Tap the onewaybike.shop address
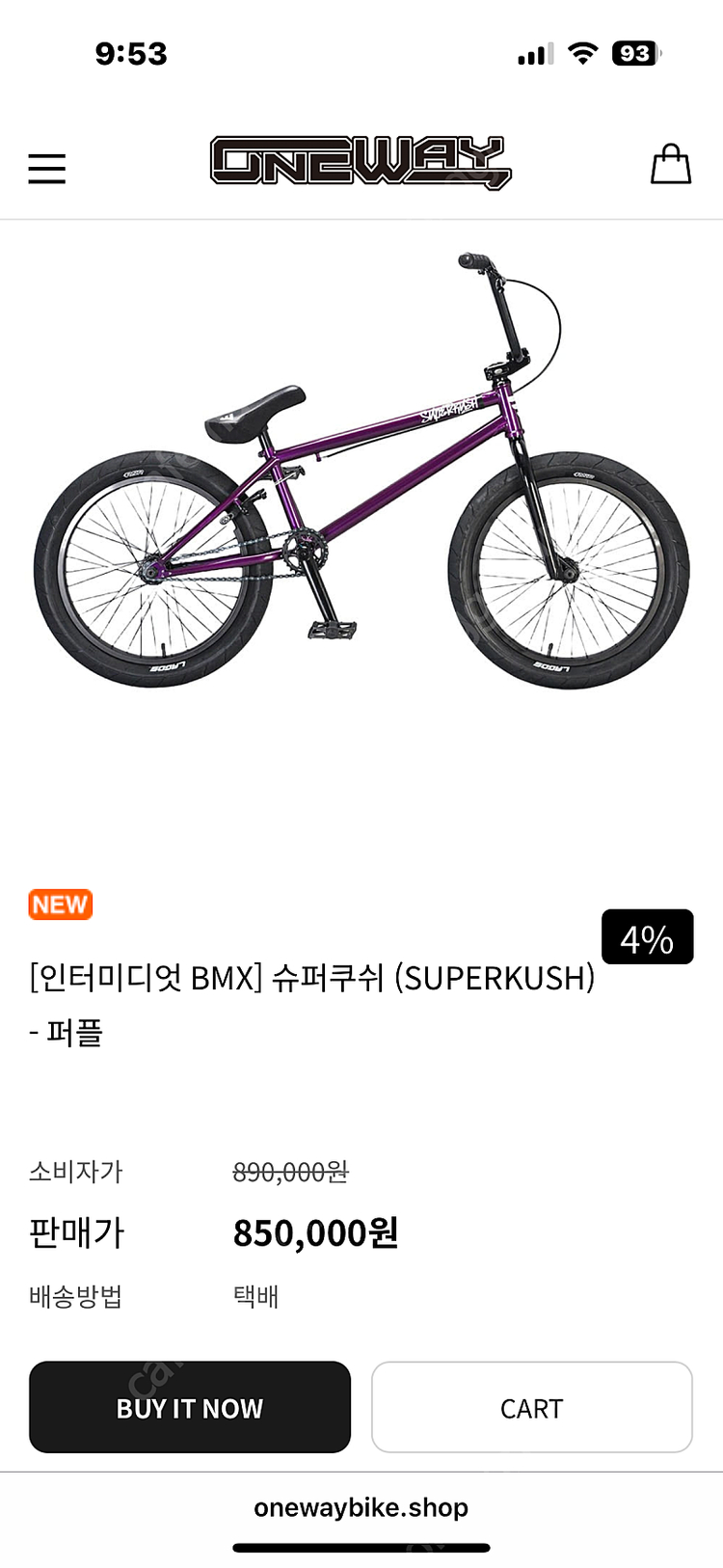The width and height of the screenshot is (723, 1568). tap(361, 1507)
